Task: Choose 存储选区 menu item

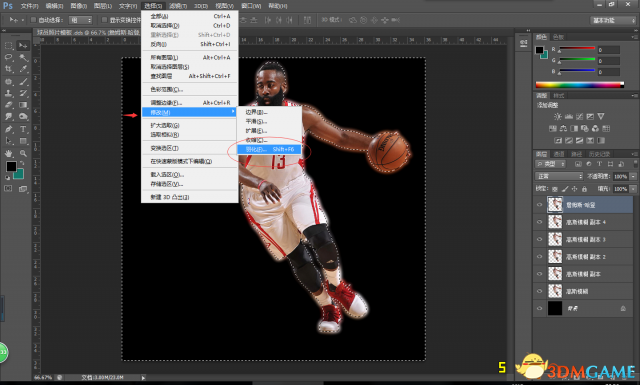Action: 190,184
